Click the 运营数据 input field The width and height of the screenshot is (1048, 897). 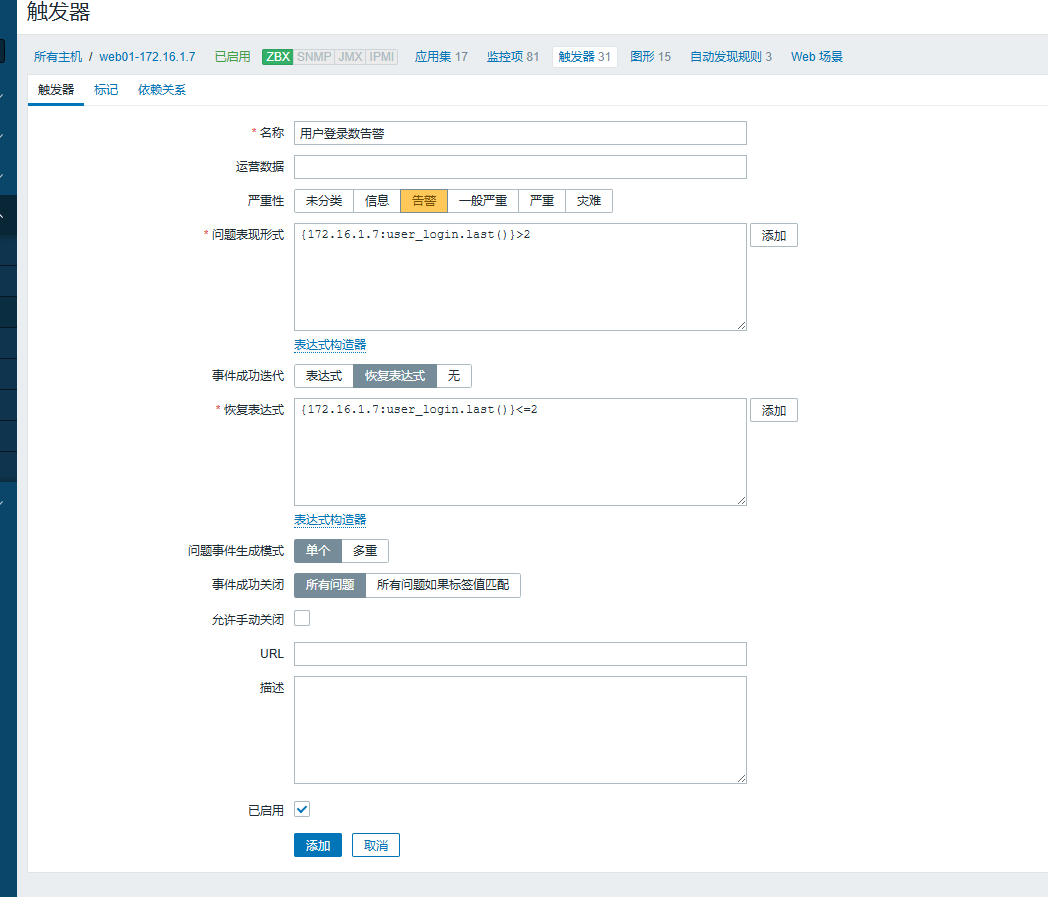520,167
